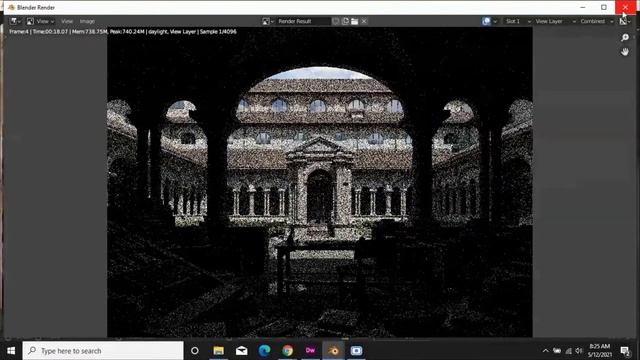Click the new image icon
The width and height of the screenshot is (640, 360).
coord(345,21)
